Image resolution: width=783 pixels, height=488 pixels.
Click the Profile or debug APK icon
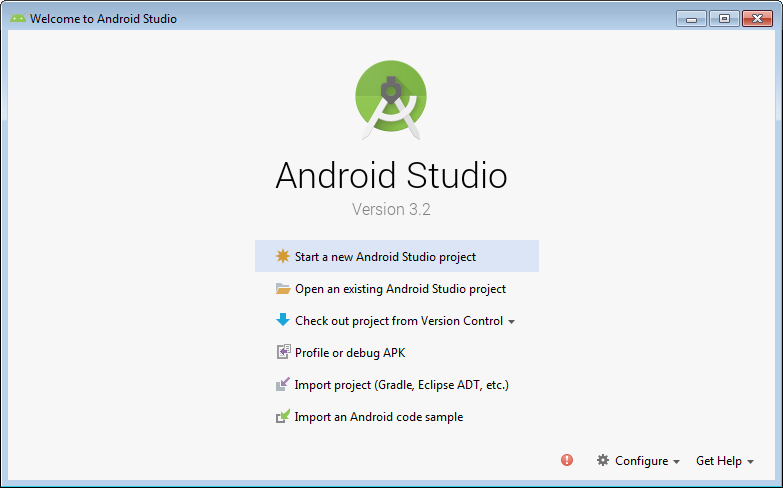(x=283, y=353)
